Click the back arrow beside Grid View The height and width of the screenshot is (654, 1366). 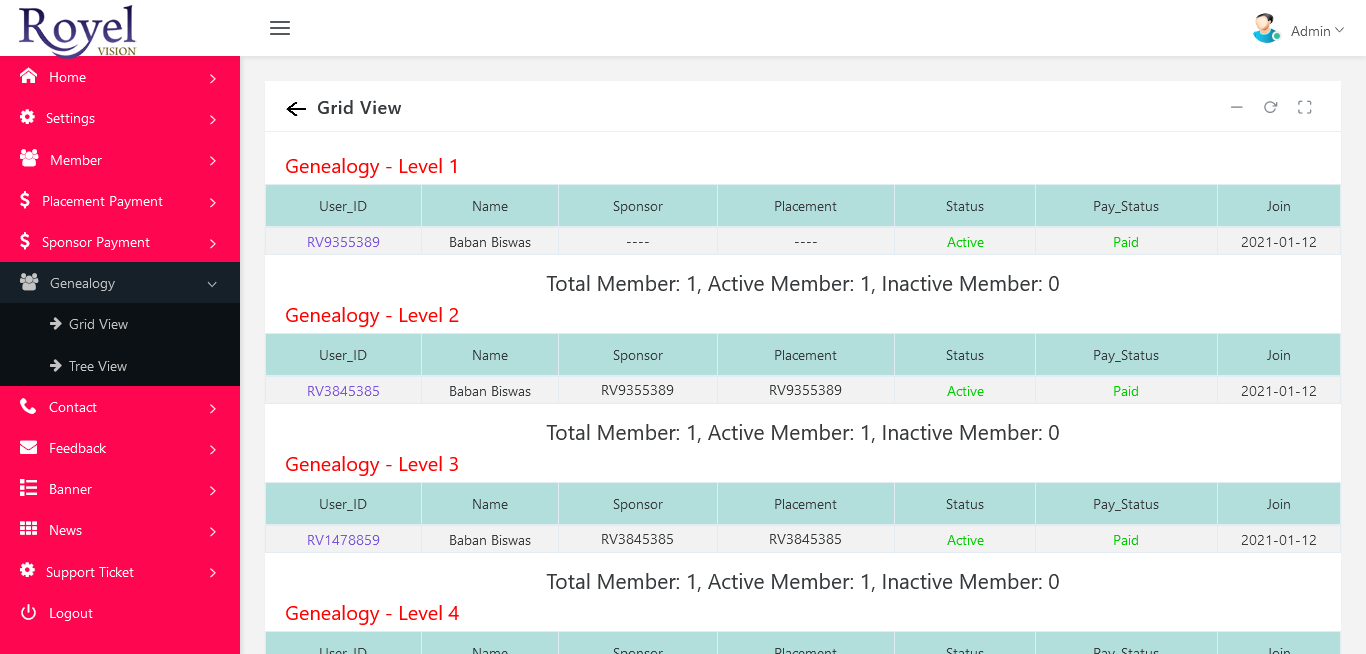(296, 109)
